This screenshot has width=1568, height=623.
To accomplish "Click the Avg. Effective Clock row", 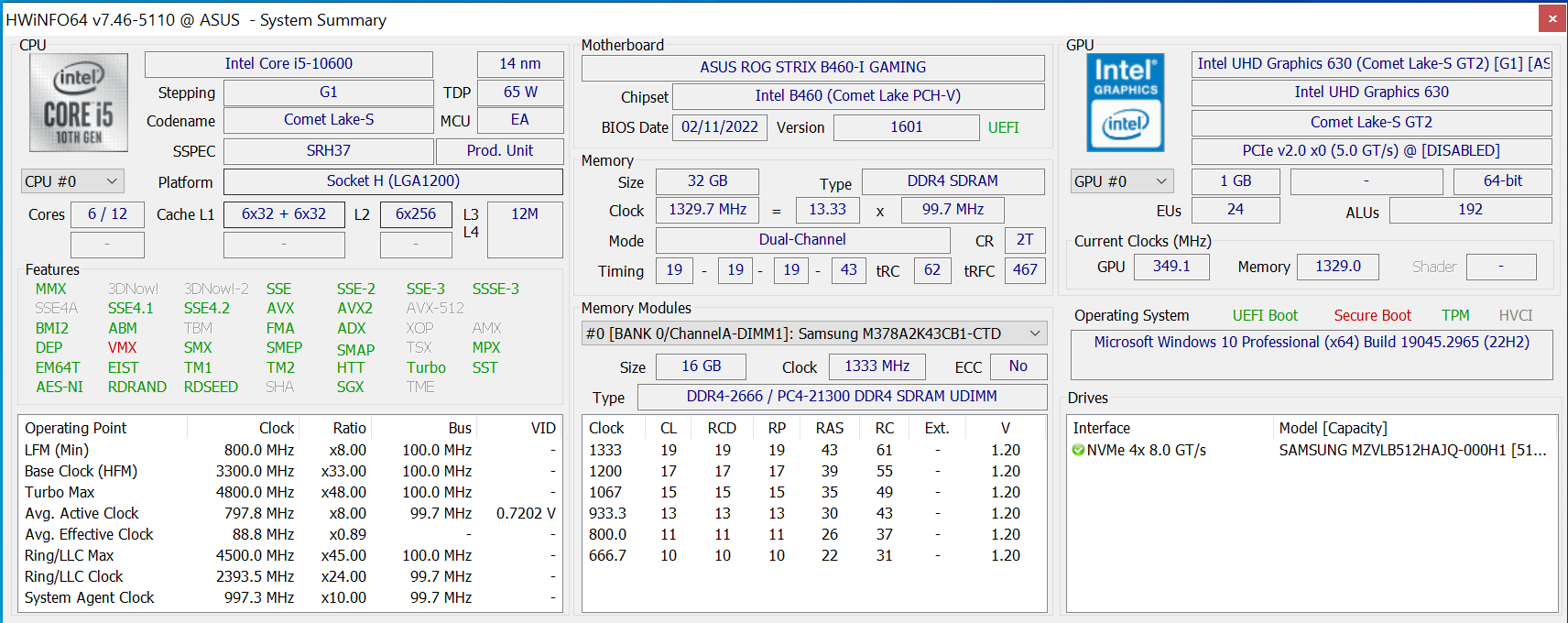I will (290, 534).
